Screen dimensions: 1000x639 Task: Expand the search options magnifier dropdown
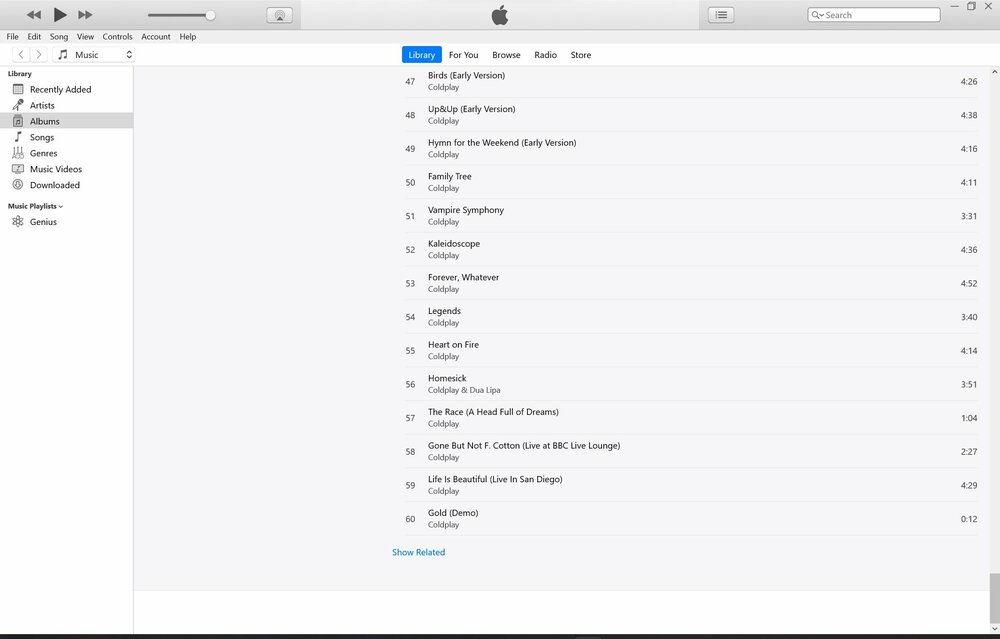coord(818,15)
